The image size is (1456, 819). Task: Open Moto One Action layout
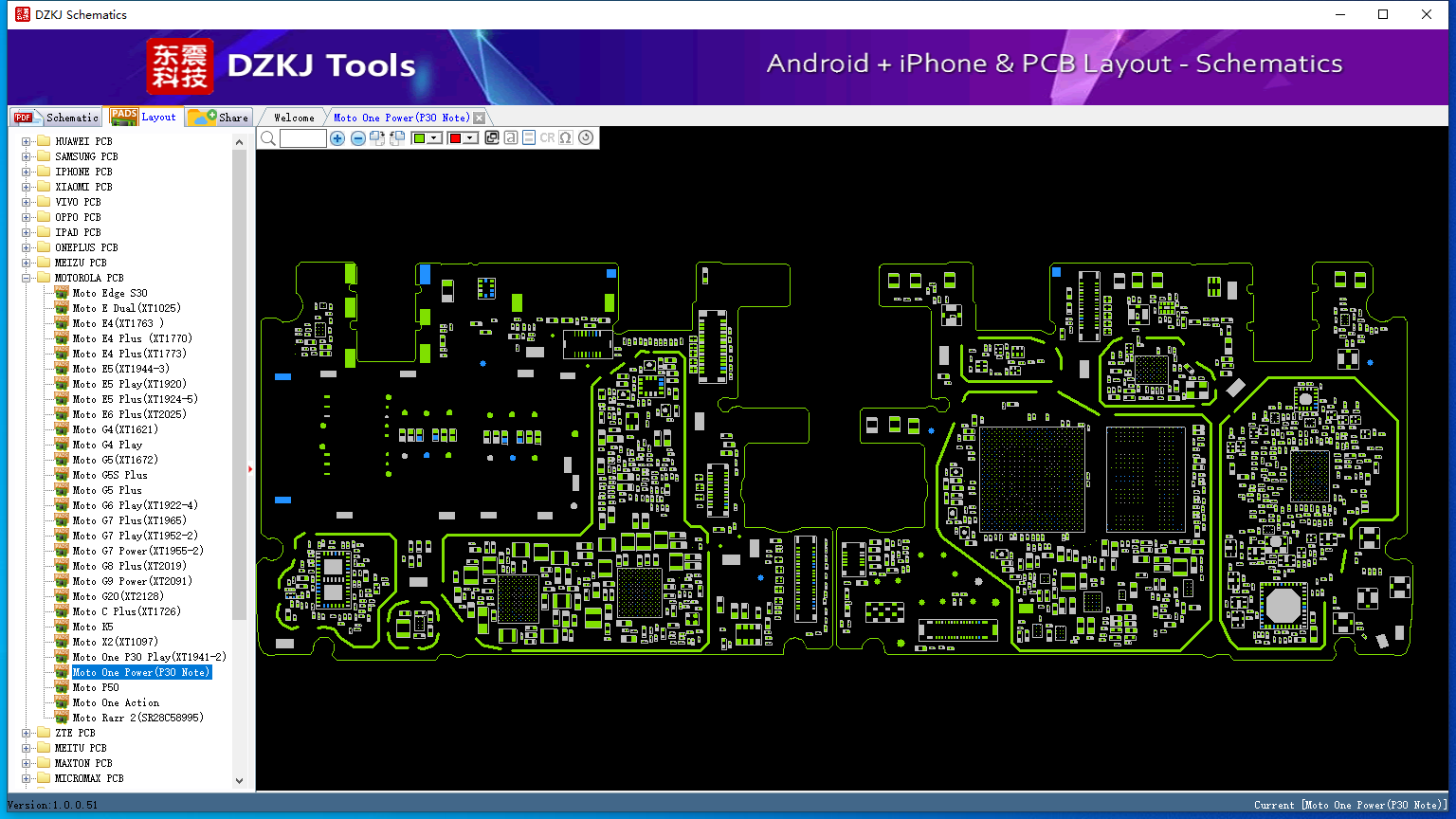[x=116, y=702]
